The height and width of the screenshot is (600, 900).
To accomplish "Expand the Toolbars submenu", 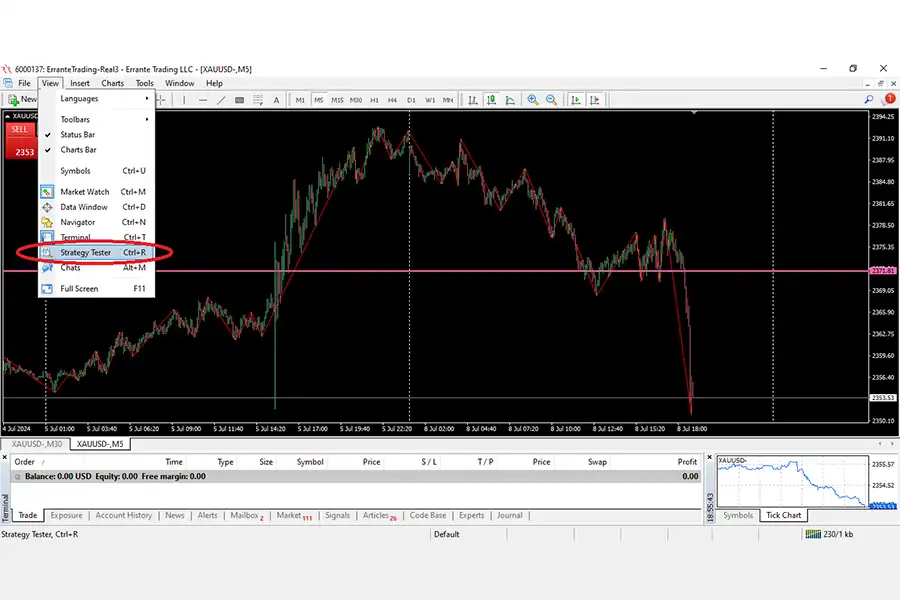I will coord(96,119).
